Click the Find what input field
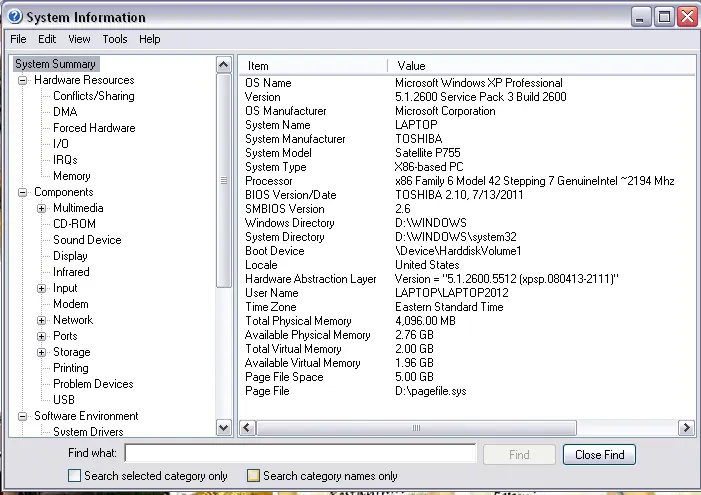This screenshot has height=495, width=701. point(300,454)
